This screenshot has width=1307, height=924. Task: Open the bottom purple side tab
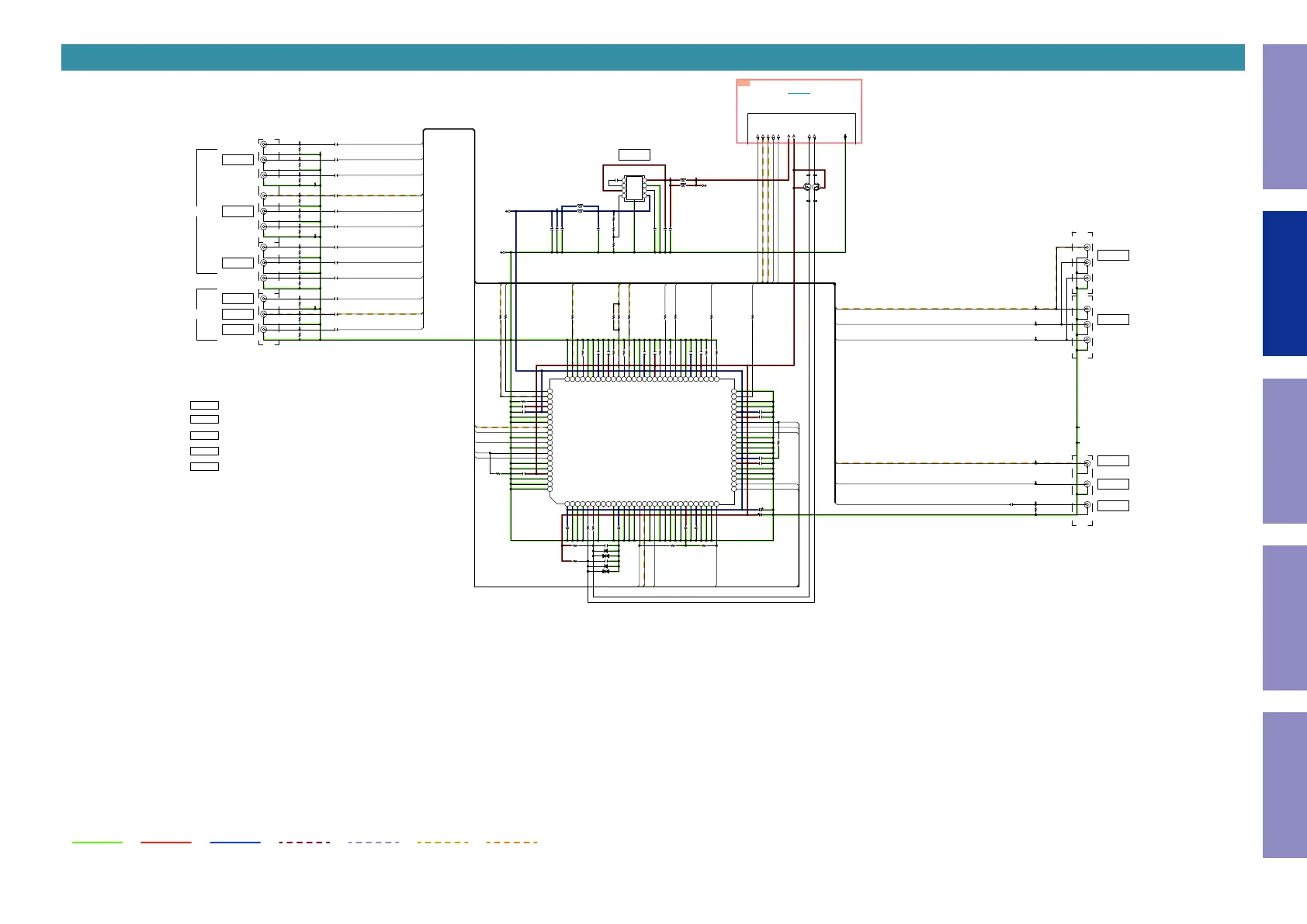click(1284, 784)
